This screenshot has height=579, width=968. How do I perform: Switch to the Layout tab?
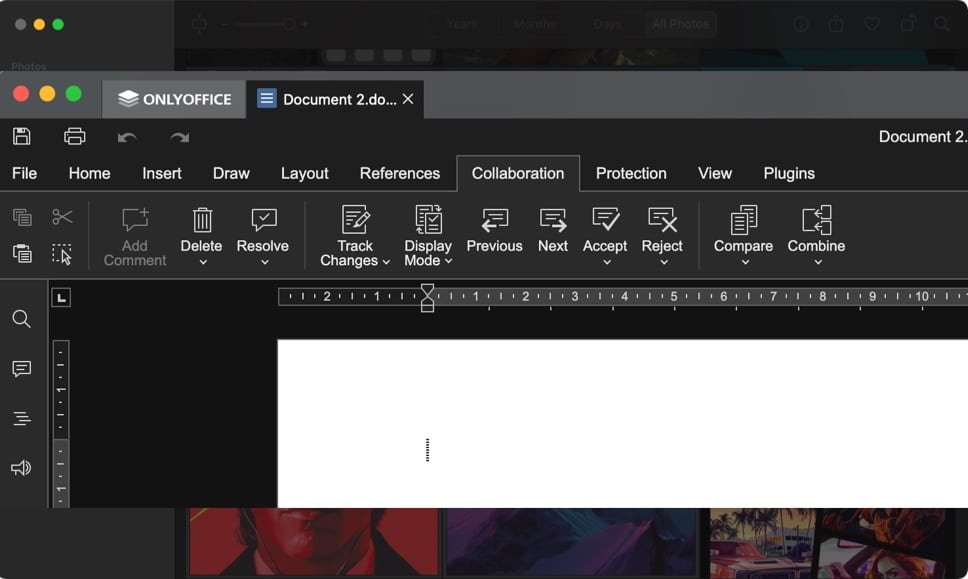[304, 173]
